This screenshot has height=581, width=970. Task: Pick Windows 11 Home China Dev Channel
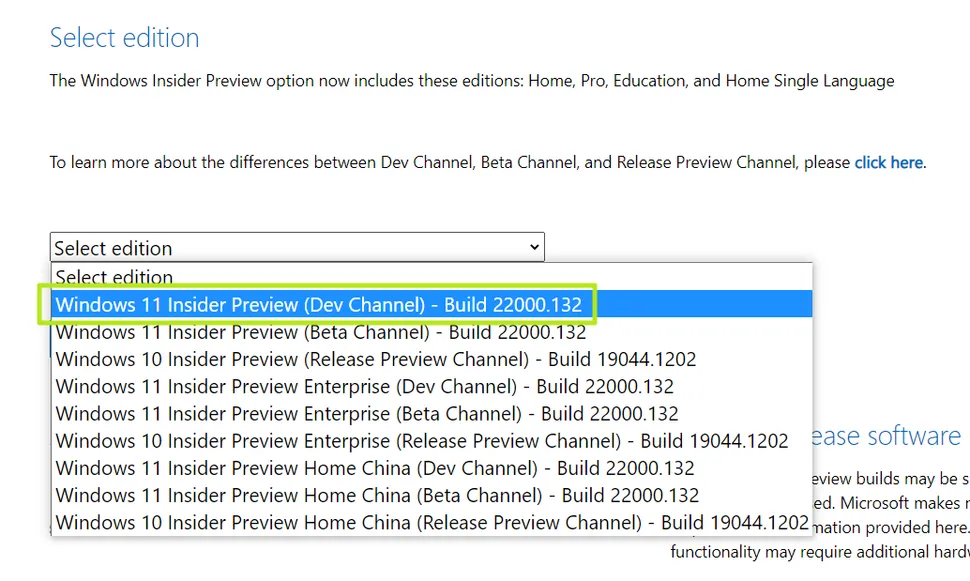[431, 468]
